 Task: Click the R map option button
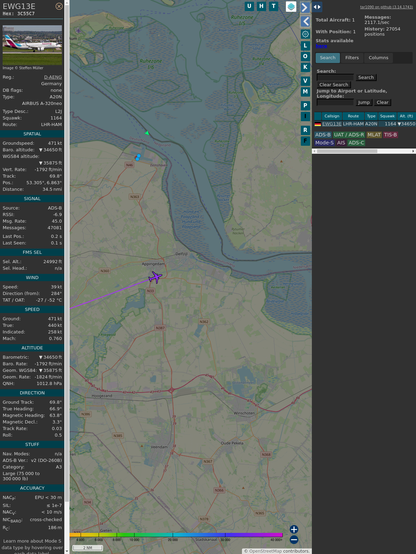tap(305, 130)
